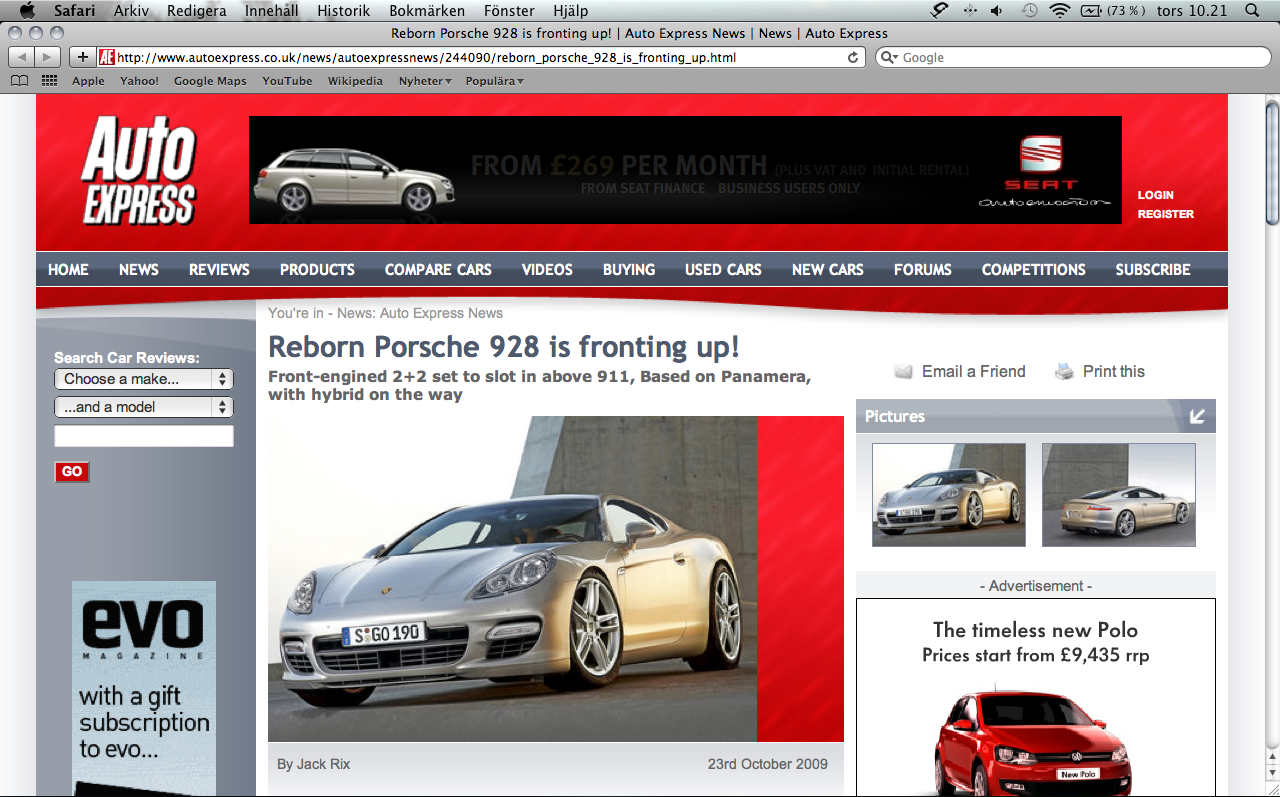The width and height of the screenshot is (1280, 797).
Task: Open the Spotlight search magnifier
Action: pyautogui.click(x=1252, y=11)
